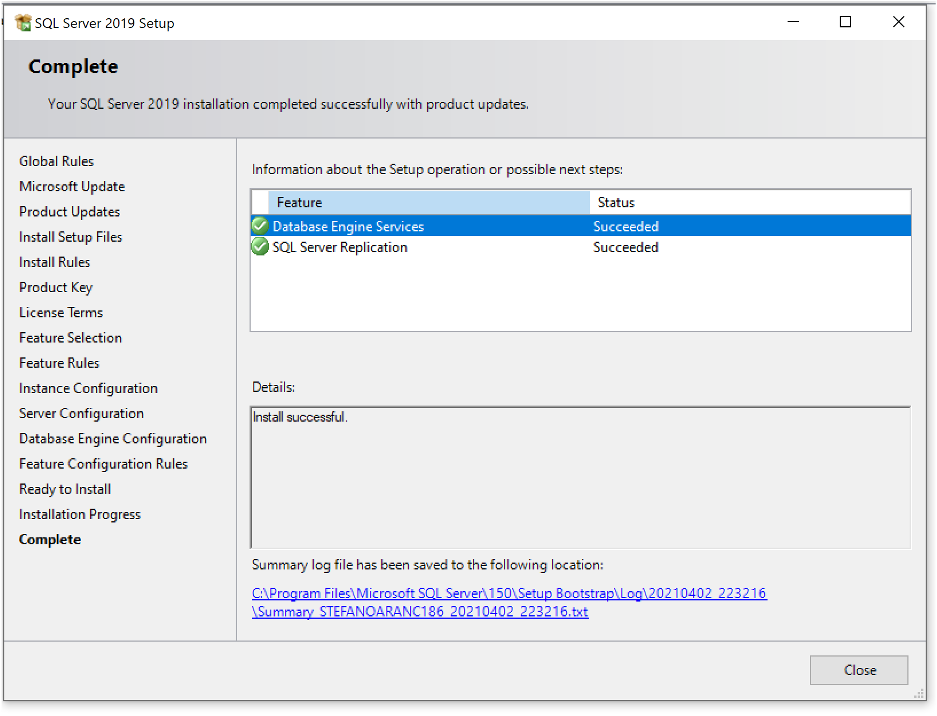The width and height of the screenshot is (937, 716).
Task: Click the Feature Rules step
Action: [59, 363]
